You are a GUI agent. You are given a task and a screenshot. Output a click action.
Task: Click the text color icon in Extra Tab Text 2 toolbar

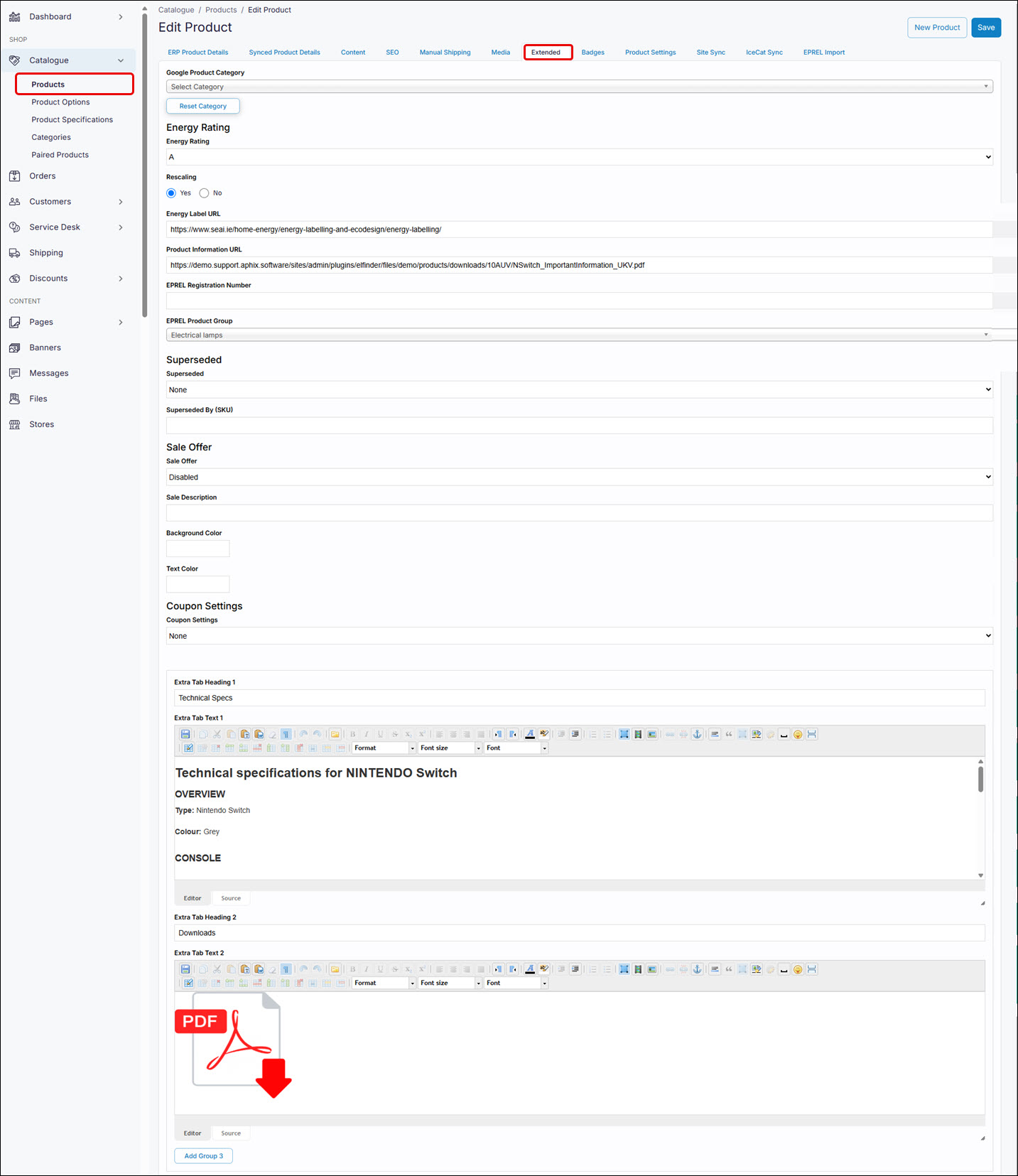click(530, 969)
